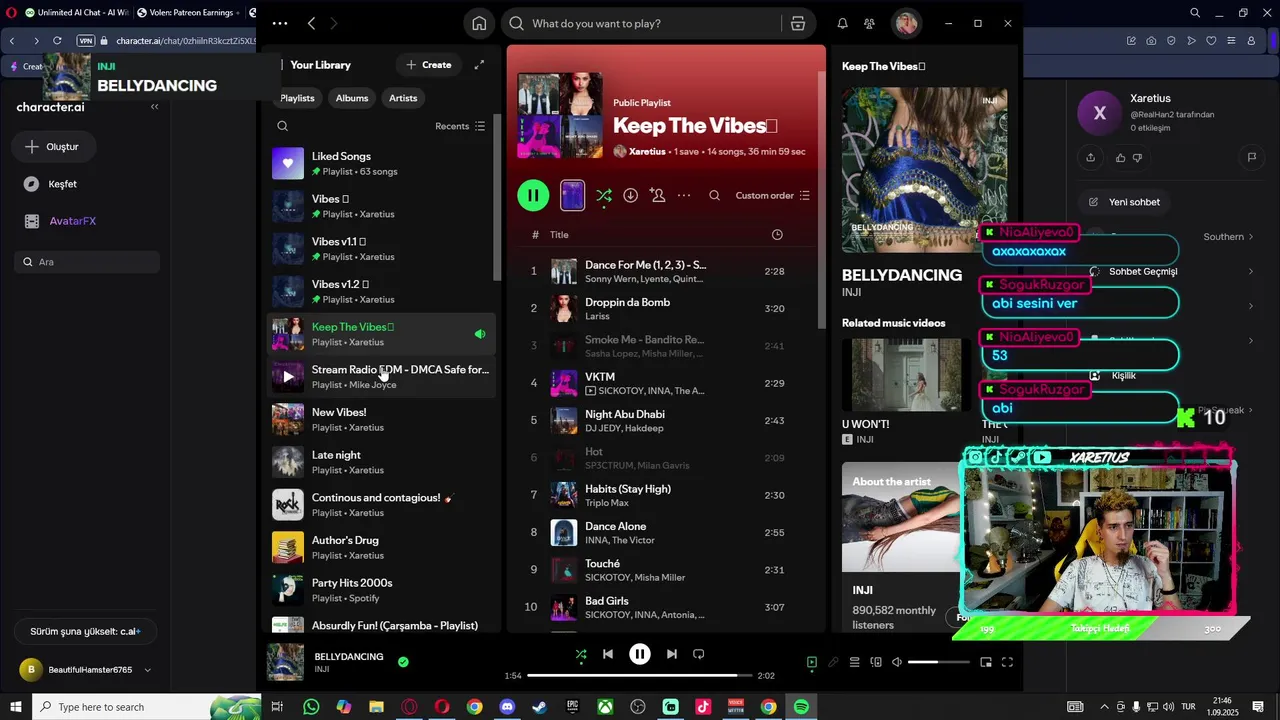Toggle the Now Playing view panel
This screenshot has height=720, width=1280.
(812, 662)
